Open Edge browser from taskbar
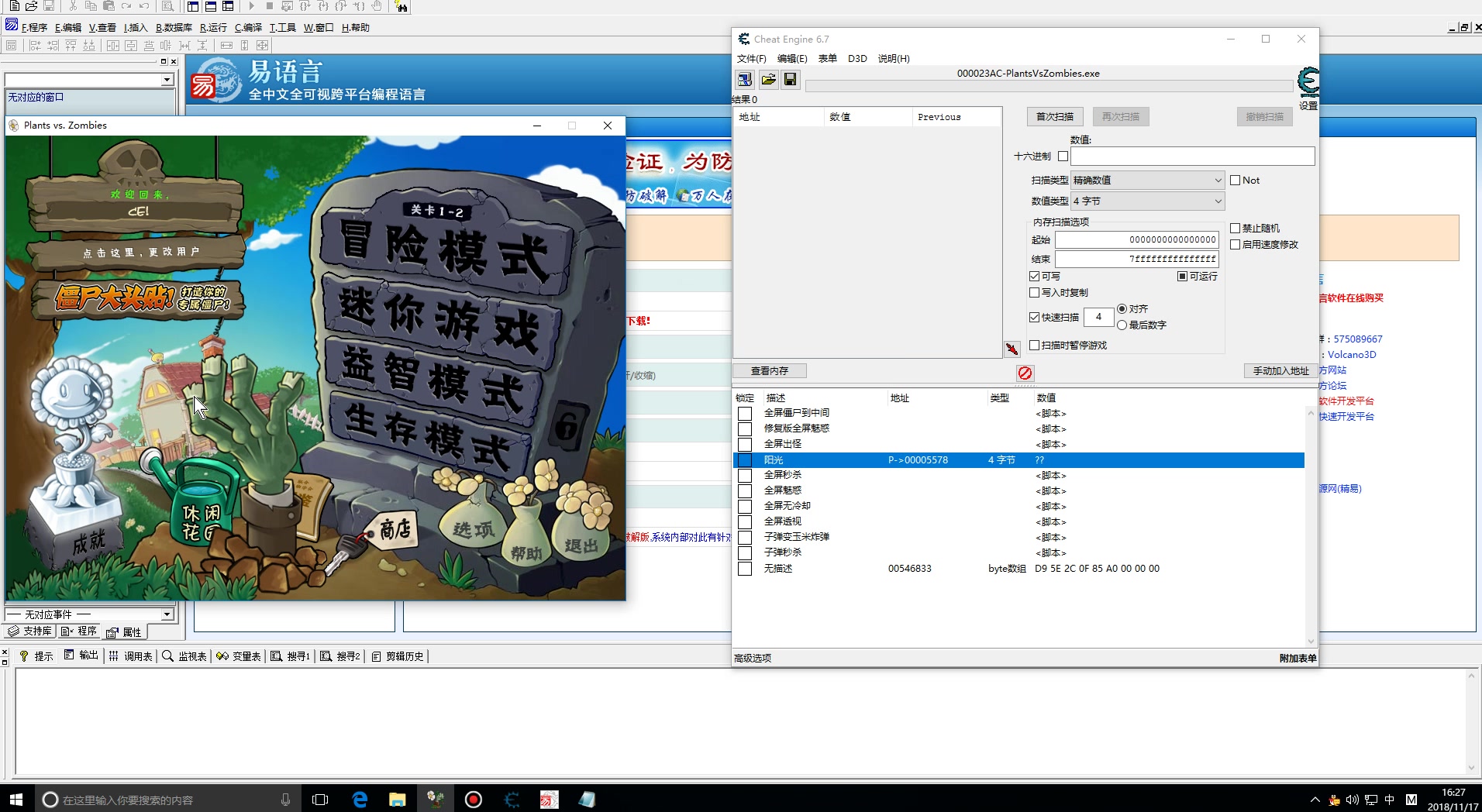This screenshot has width=1482, height=812. click(360, 799)
